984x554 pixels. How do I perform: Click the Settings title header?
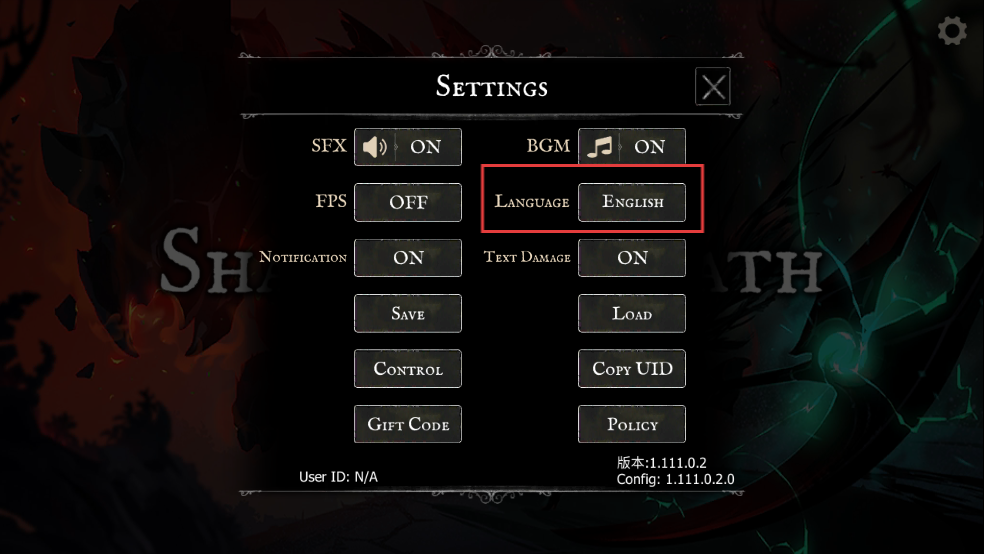click(x=492, y=87)
